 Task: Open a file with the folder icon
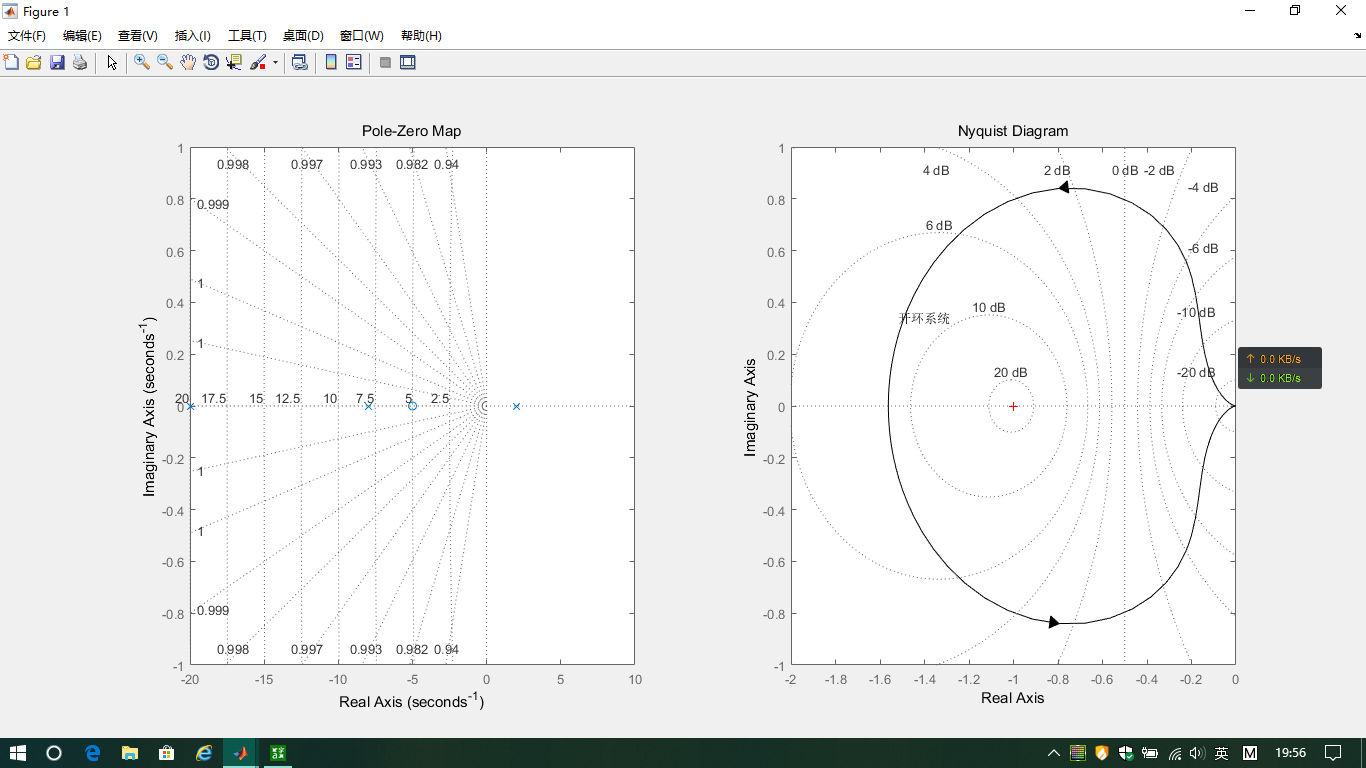(33, 62)
